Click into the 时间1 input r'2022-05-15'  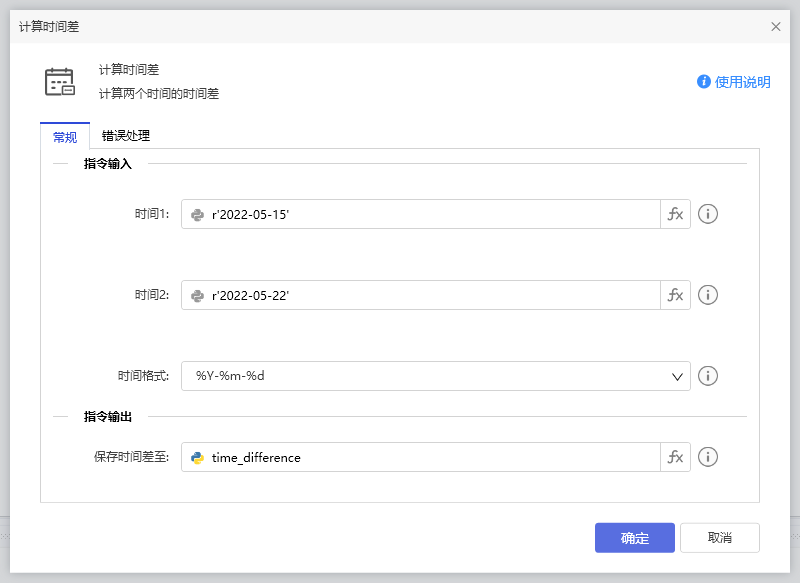430,214
